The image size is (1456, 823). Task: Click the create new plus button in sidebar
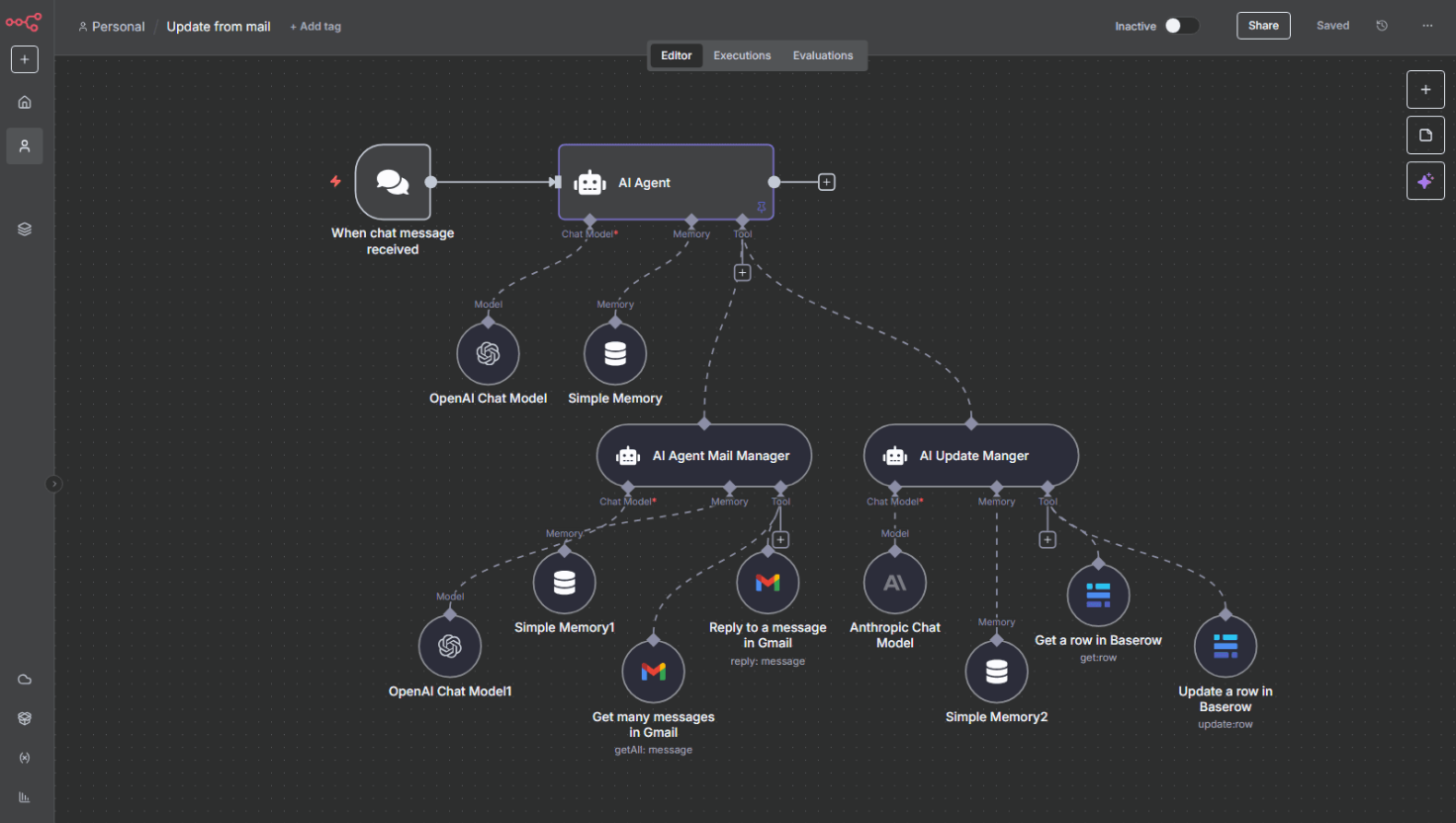point(25,59)
